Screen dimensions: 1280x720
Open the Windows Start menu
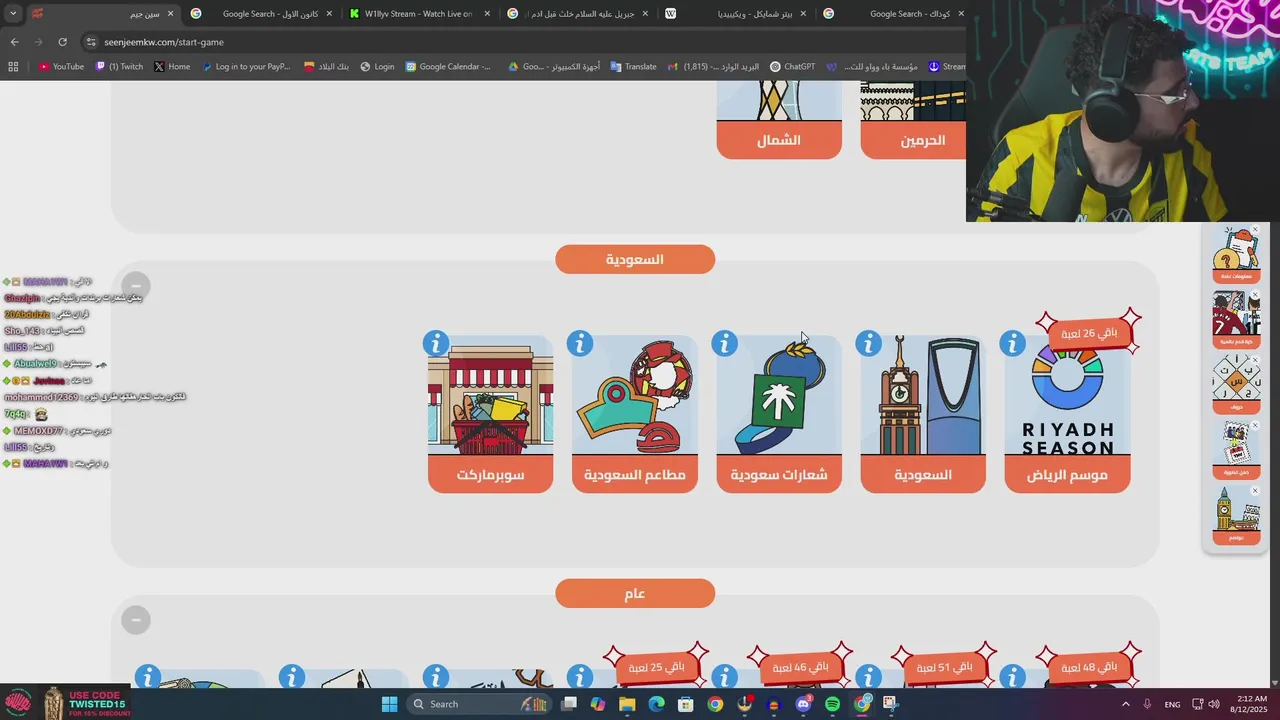pos(390,704)
